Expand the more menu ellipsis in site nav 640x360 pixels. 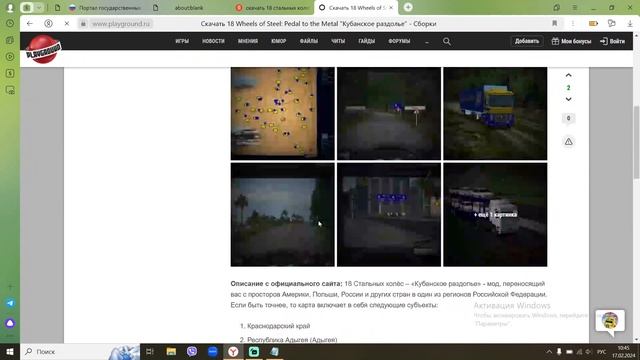point(427,41)
